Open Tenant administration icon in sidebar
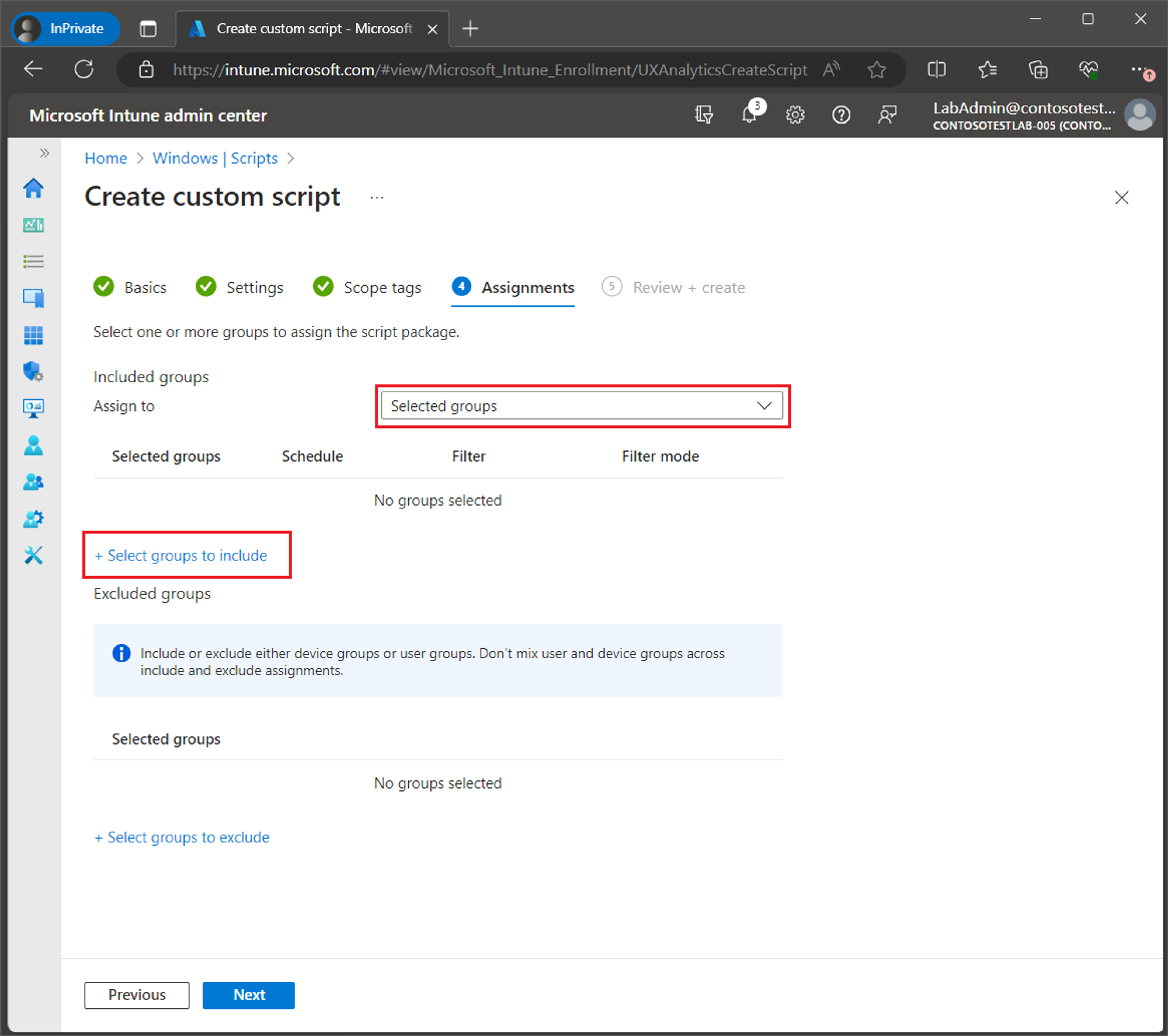Screen dimensions: 1168x1036 (34, 518)
